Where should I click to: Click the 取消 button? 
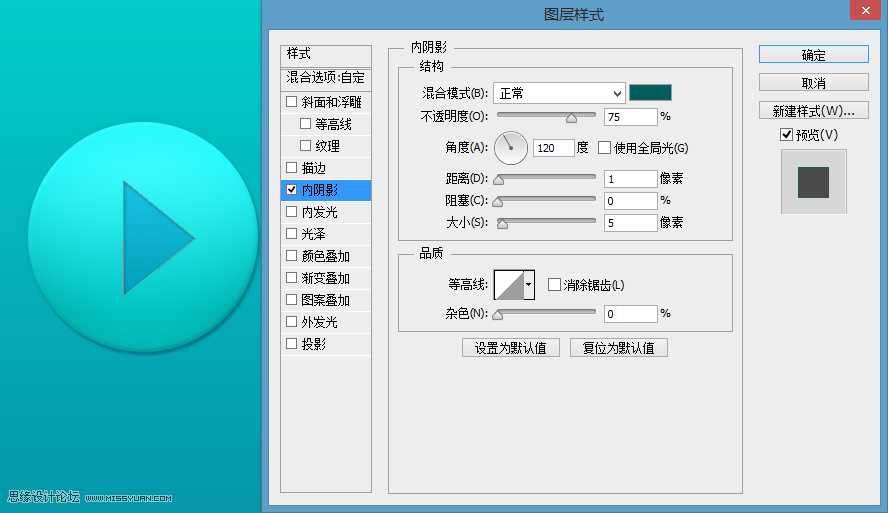(x=813, y=83)
